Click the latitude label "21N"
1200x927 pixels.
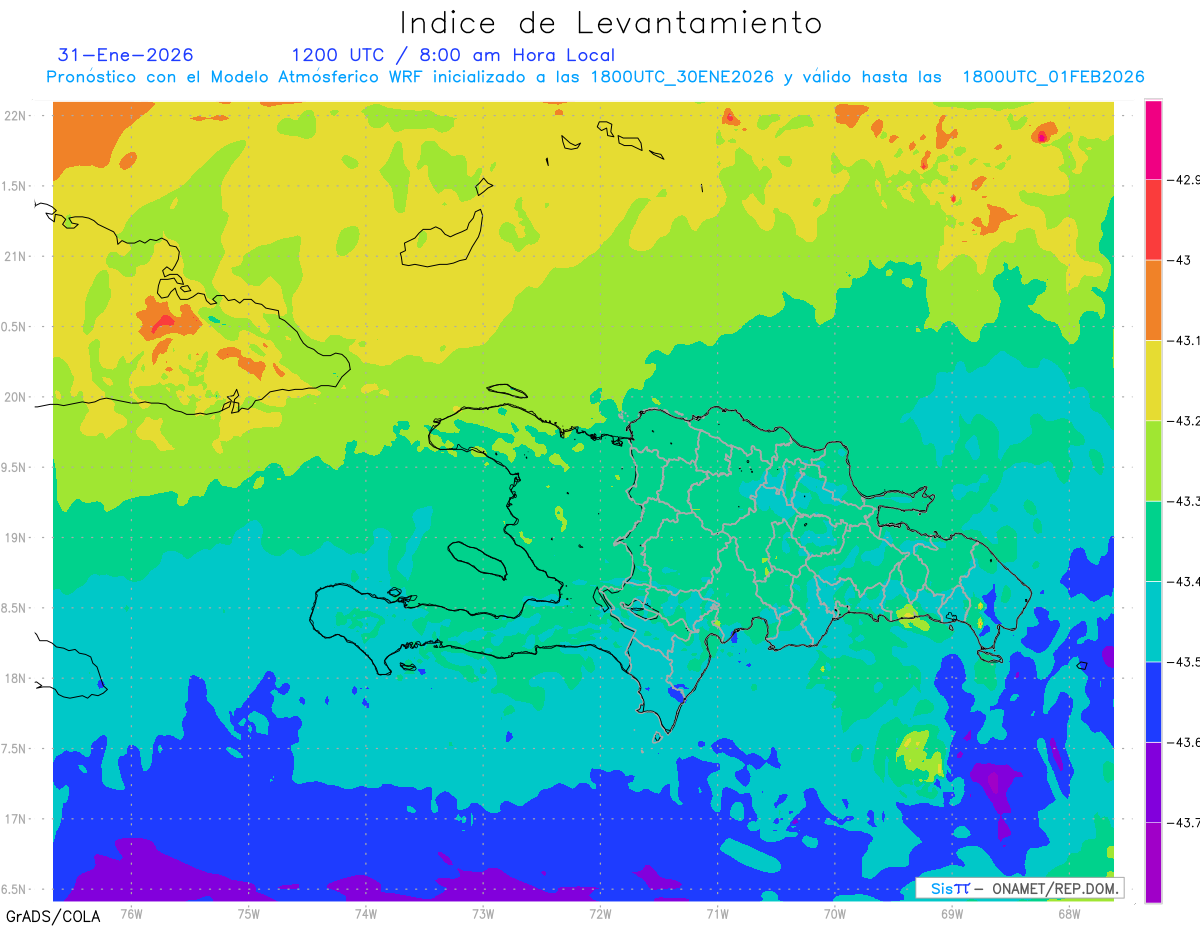[17, 256]
